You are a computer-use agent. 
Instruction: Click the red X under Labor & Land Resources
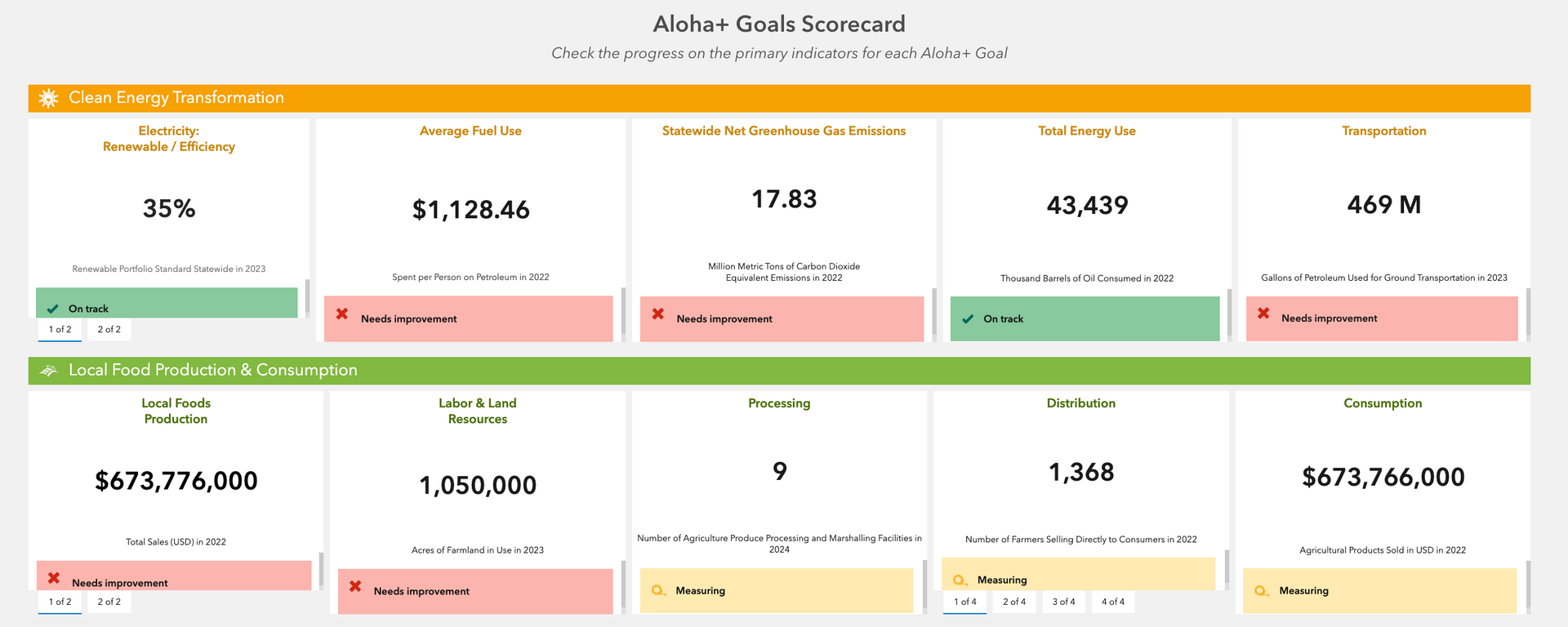355,586
